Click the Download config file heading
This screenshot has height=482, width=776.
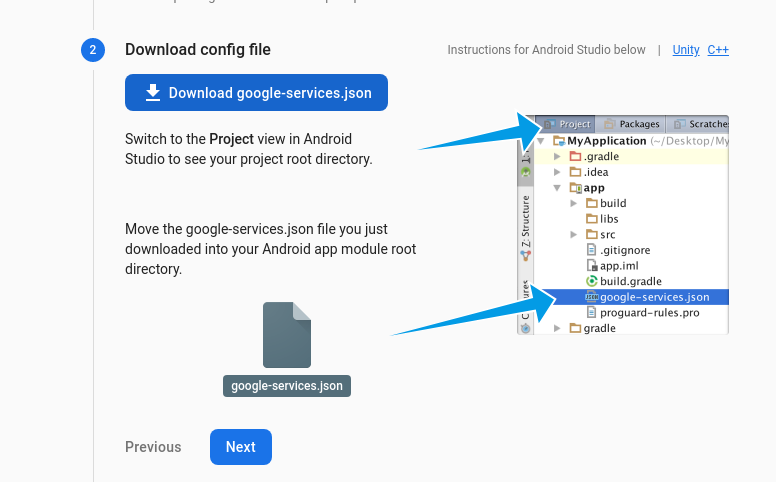[x=197, y=49]
